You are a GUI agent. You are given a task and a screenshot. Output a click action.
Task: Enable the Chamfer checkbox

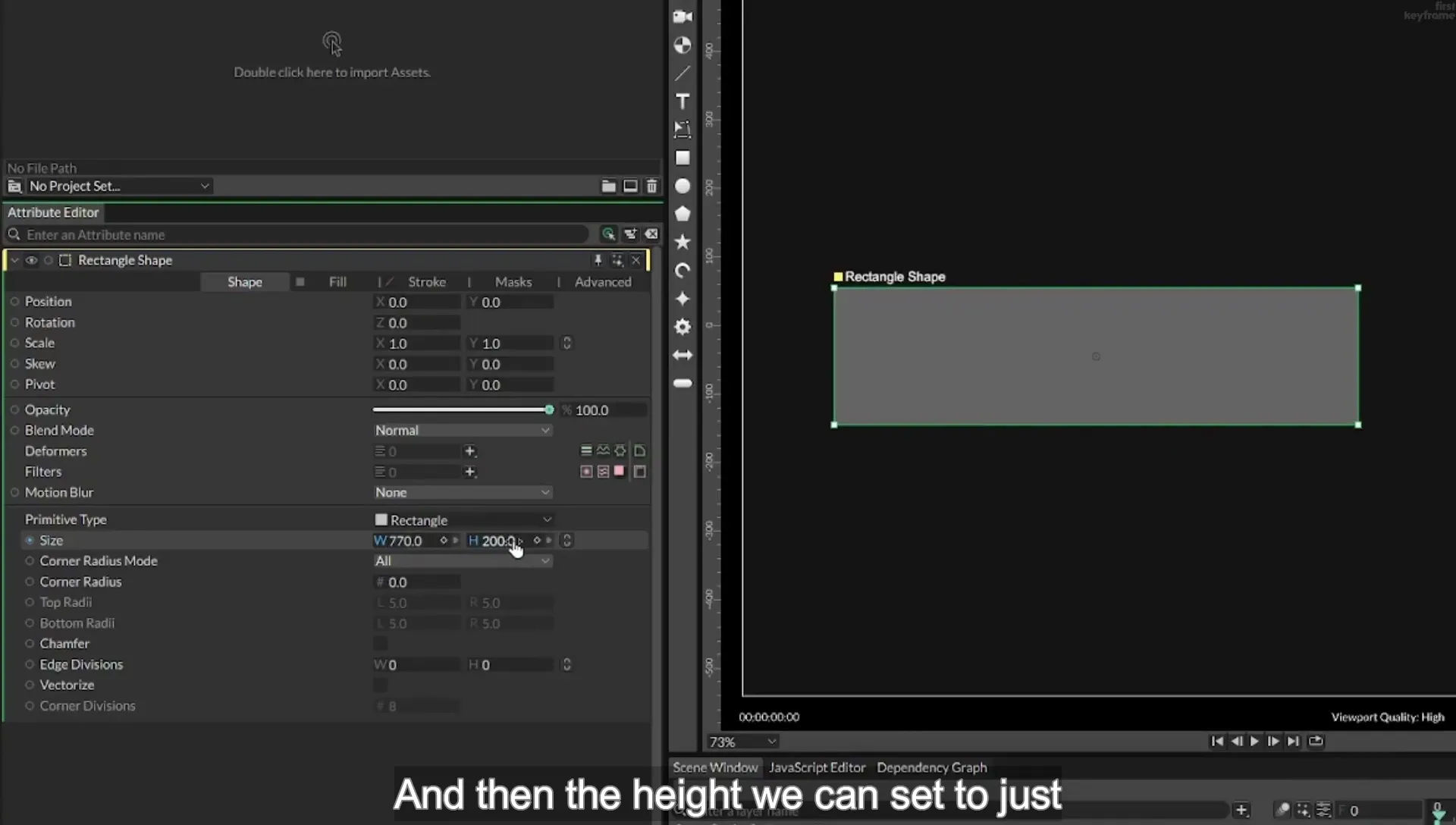[x=380, y=644]
